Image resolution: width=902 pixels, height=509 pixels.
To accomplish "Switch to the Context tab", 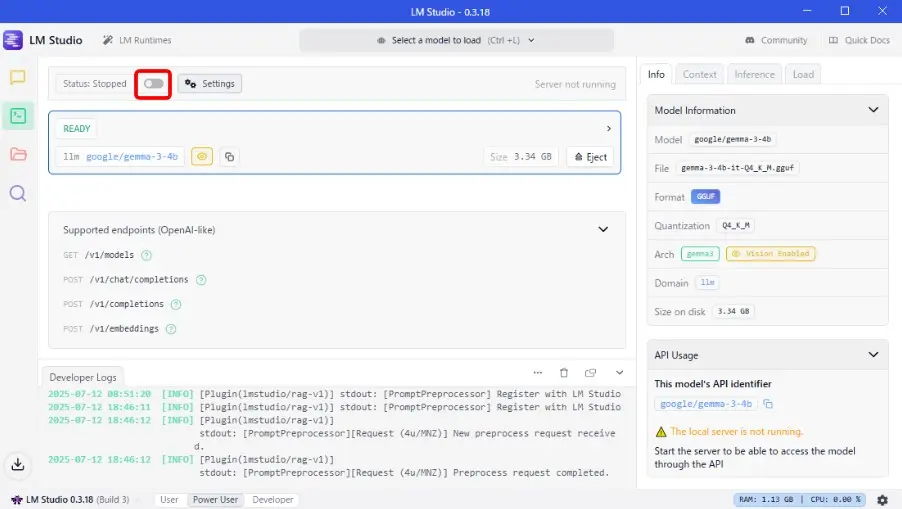I will [700, 74].
